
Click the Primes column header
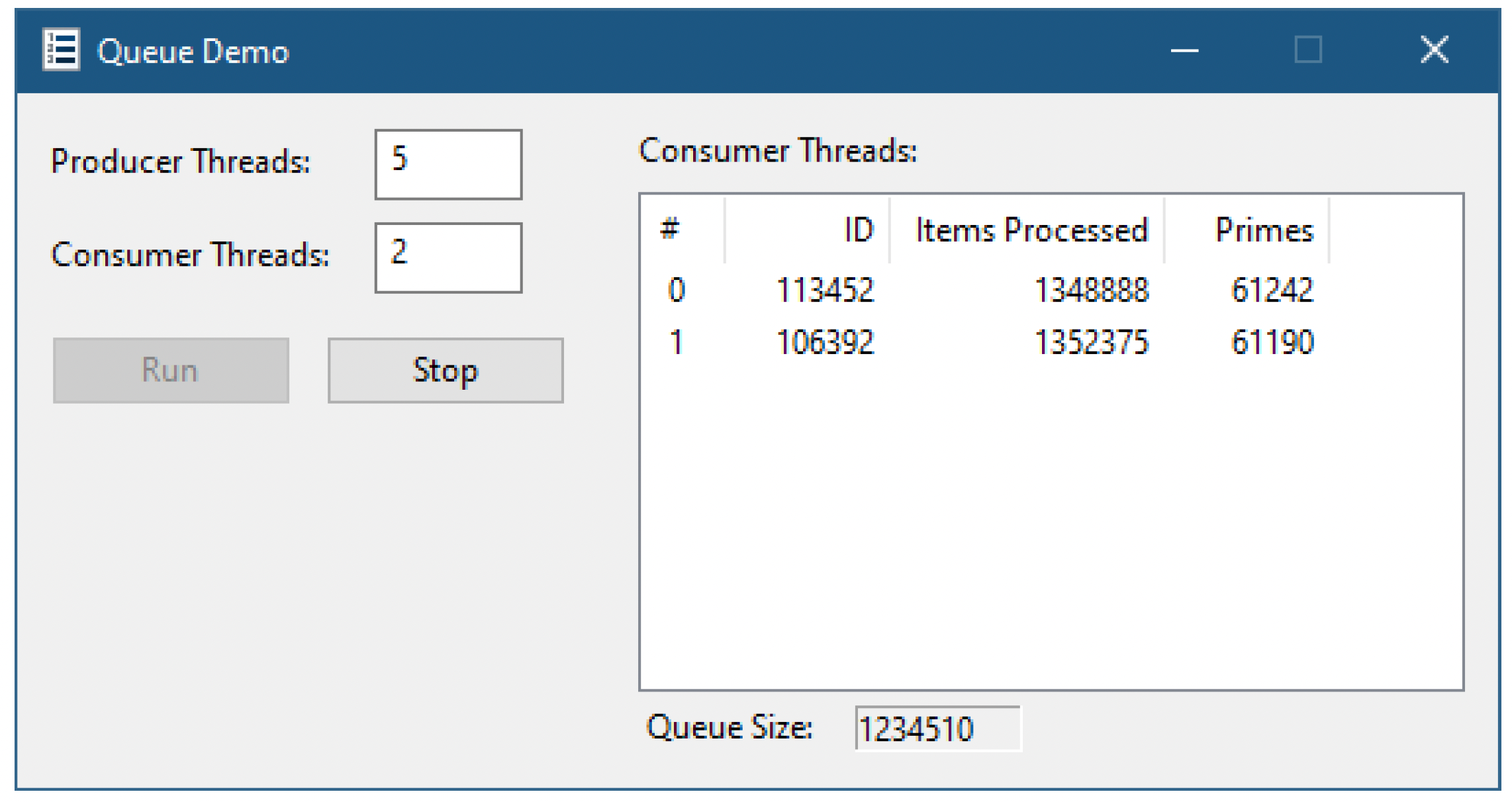click(1247, 230)
